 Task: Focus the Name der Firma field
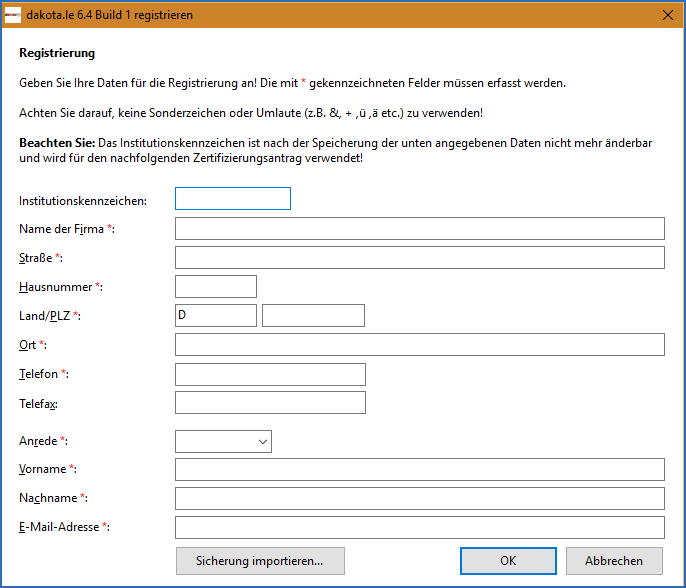419,229
